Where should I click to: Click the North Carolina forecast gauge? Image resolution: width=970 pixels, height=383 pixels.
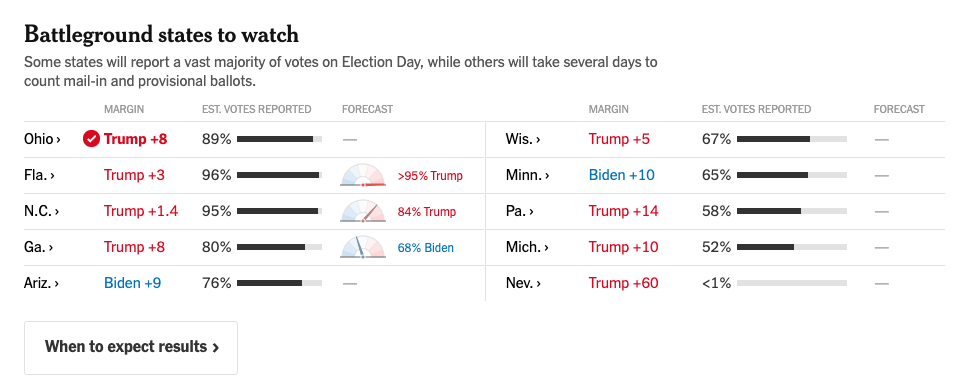click(363, 211)
